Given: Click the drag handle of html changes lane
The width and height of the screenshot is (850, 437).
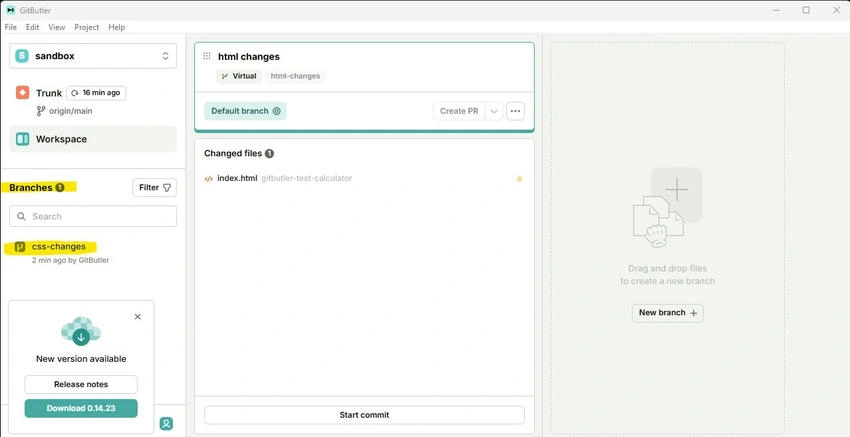Looking at the screenshot, I should pos(207,56).
